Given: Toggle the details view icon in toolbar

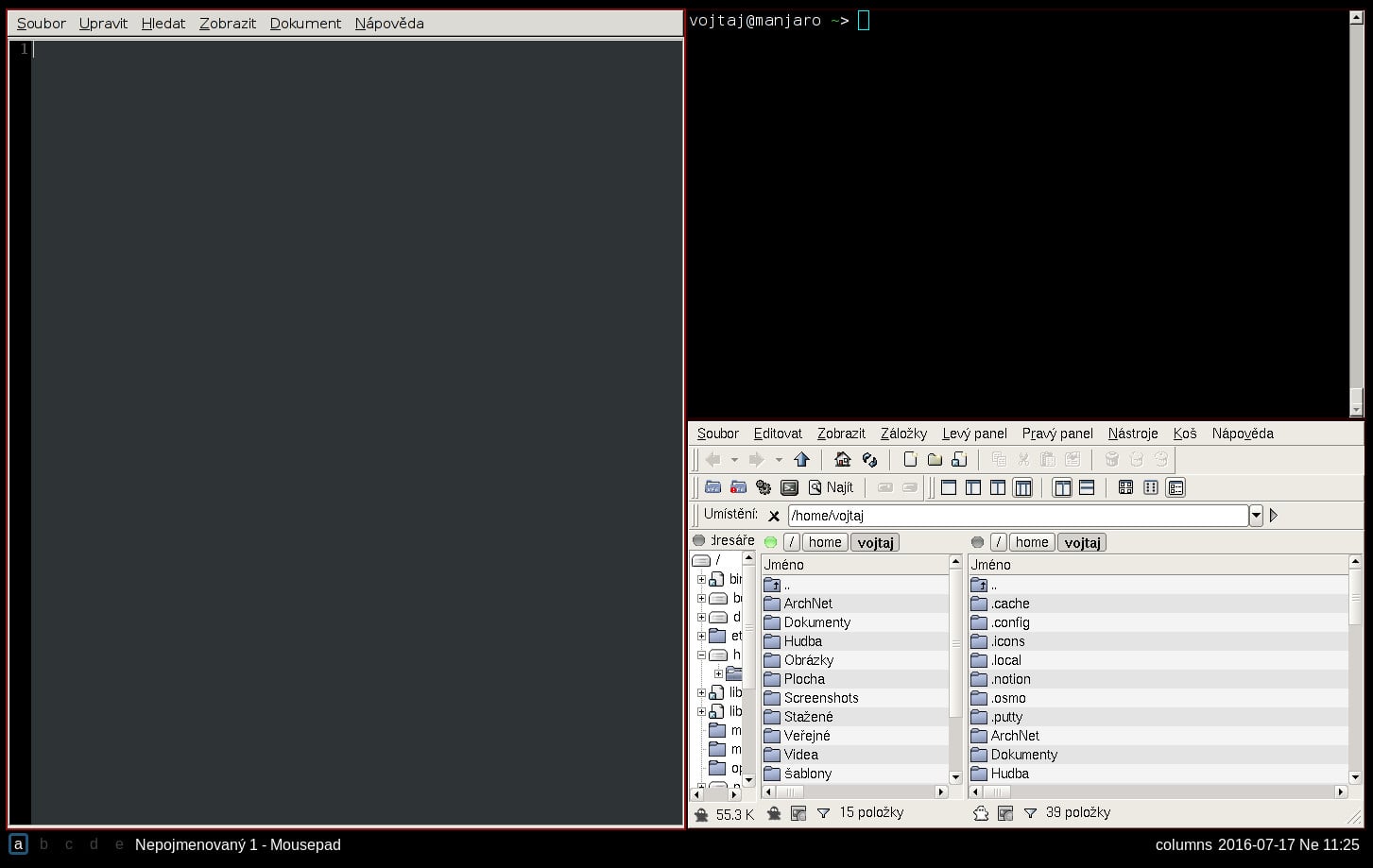Looking at the screenshot, I should 1176,488.
